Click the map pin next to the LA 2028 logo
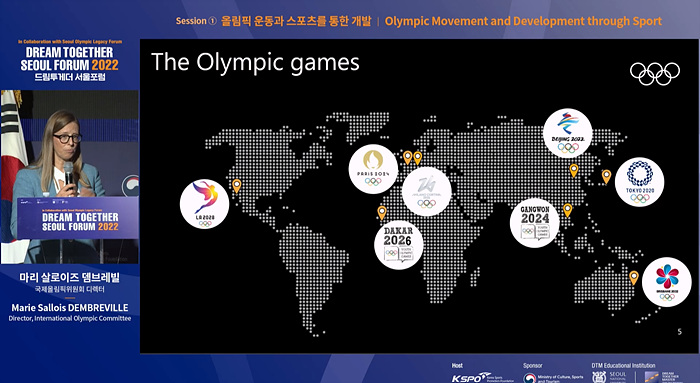Screen dimensions: 700x383 [237, 186]
